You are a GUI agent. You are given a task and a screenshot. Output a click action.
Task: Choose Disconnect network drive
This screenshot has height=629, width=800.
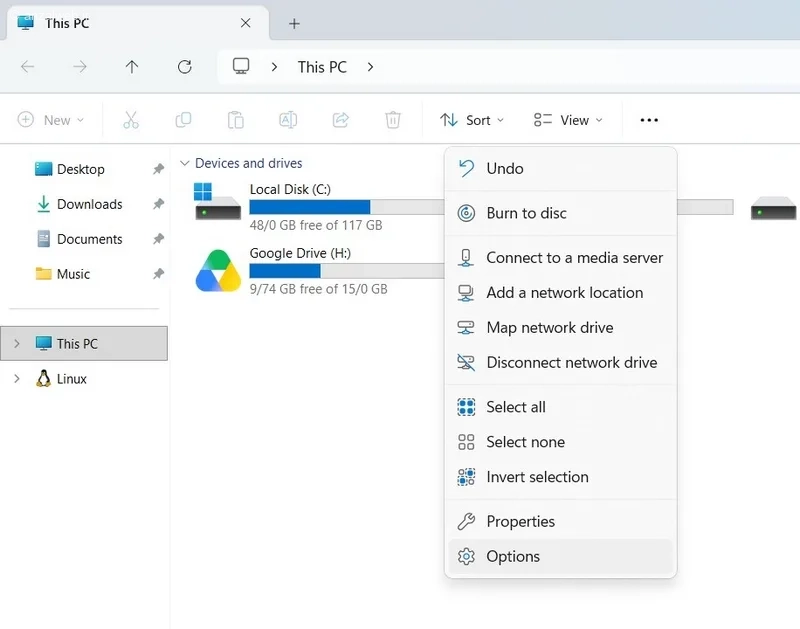(561, 363)
